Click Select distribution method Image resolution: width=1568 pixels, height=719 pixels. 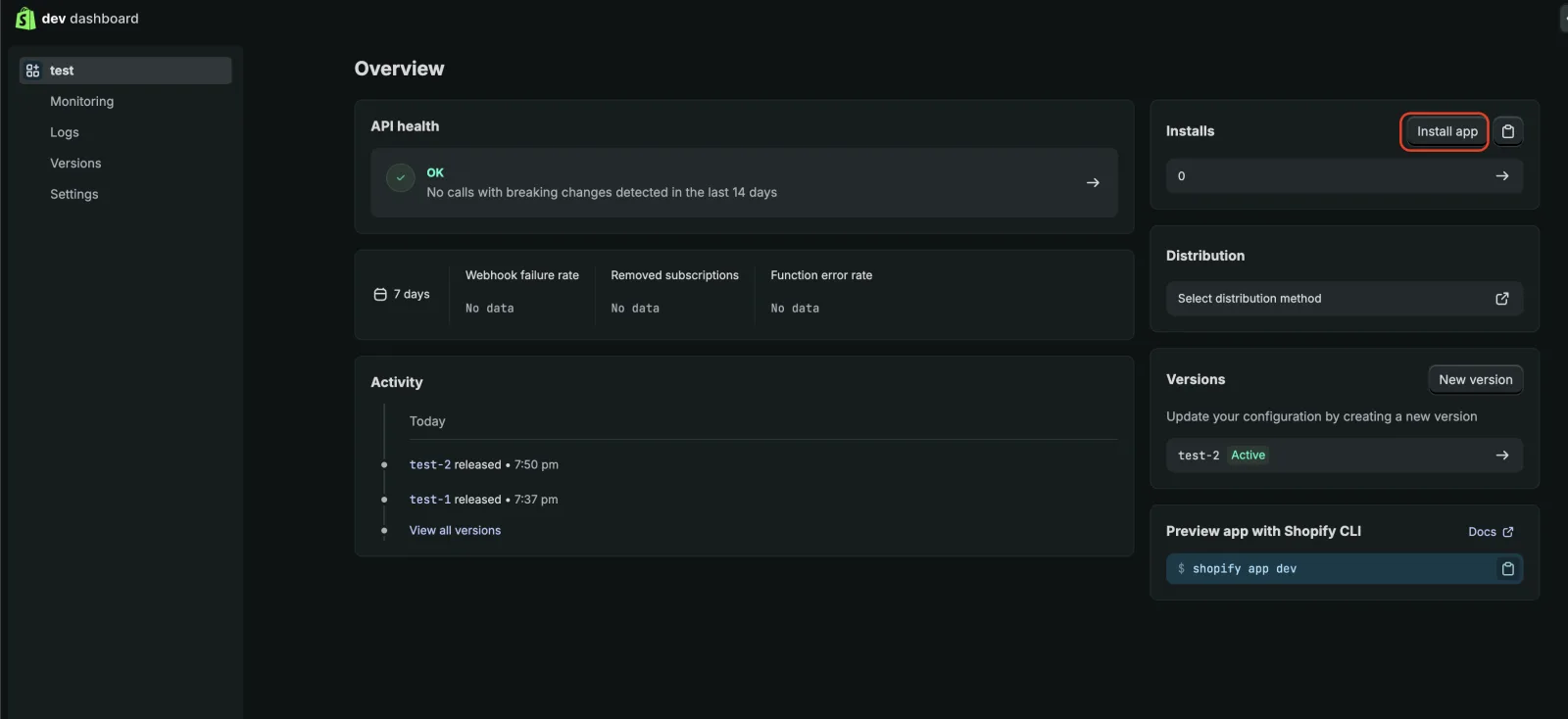pos(1345,299)
